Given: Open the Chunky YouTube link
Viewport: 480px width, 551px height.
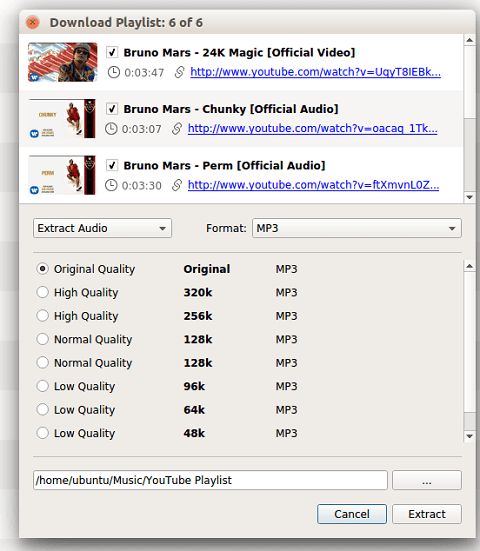Looking at the screenshot, I should [312, 129].
